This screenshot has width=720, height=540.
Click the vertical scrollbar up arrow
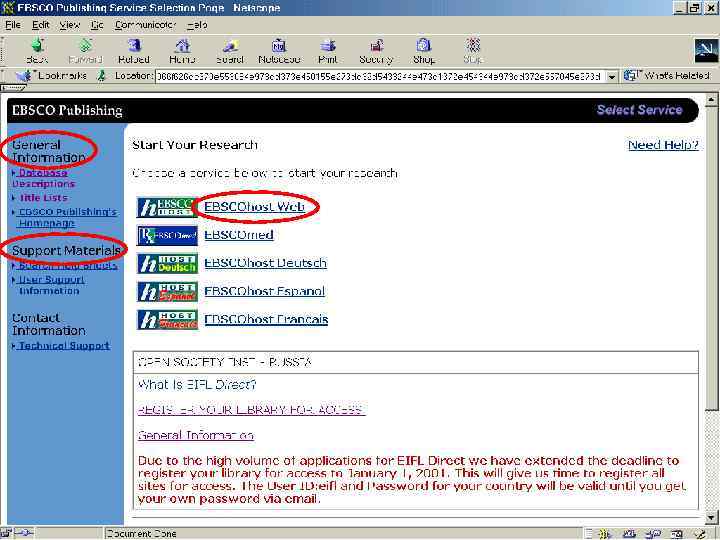point(711,99)
